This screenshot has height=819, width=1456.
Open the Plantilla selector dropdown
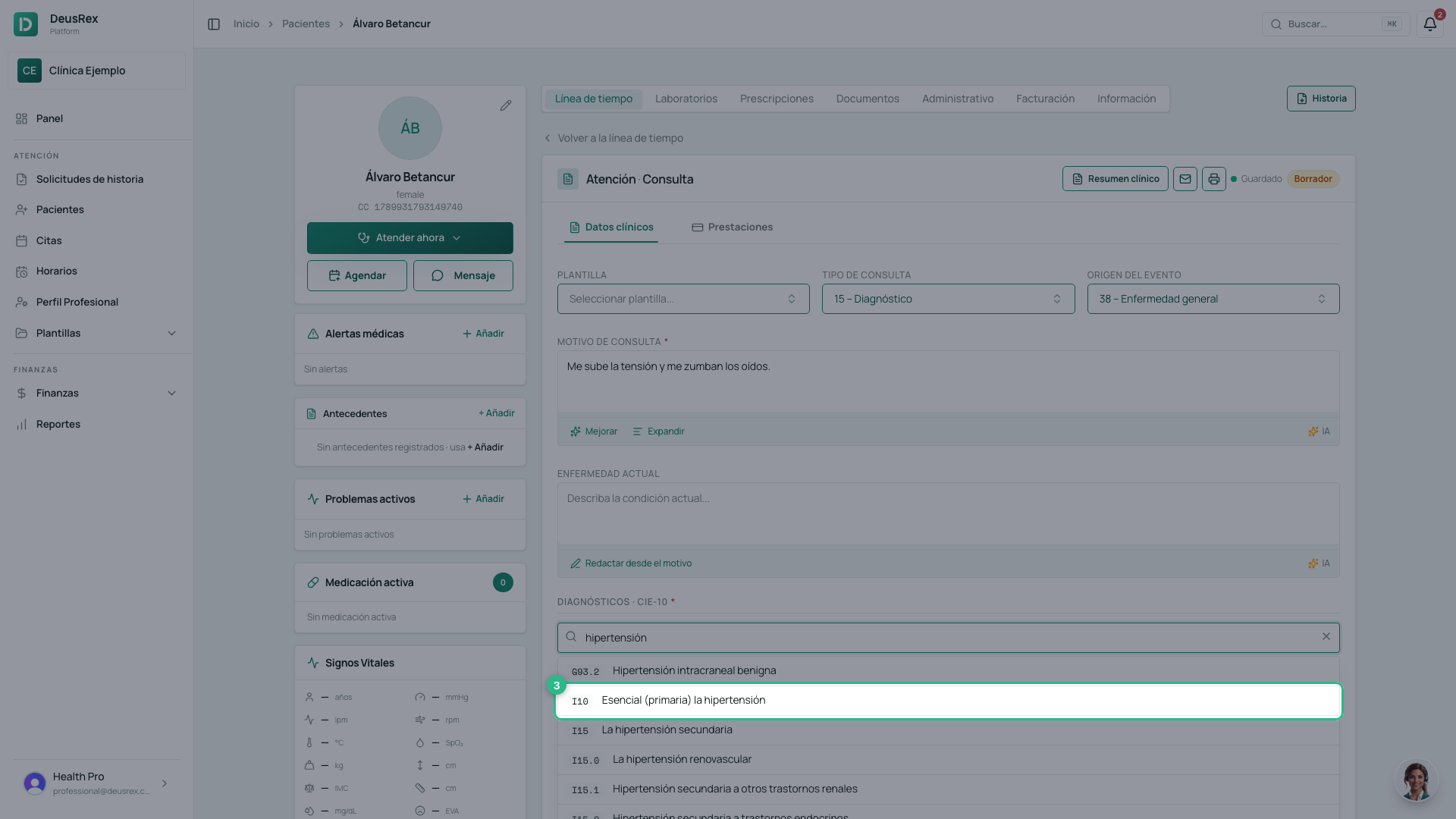pyautogui.click(x=683, y=299)
